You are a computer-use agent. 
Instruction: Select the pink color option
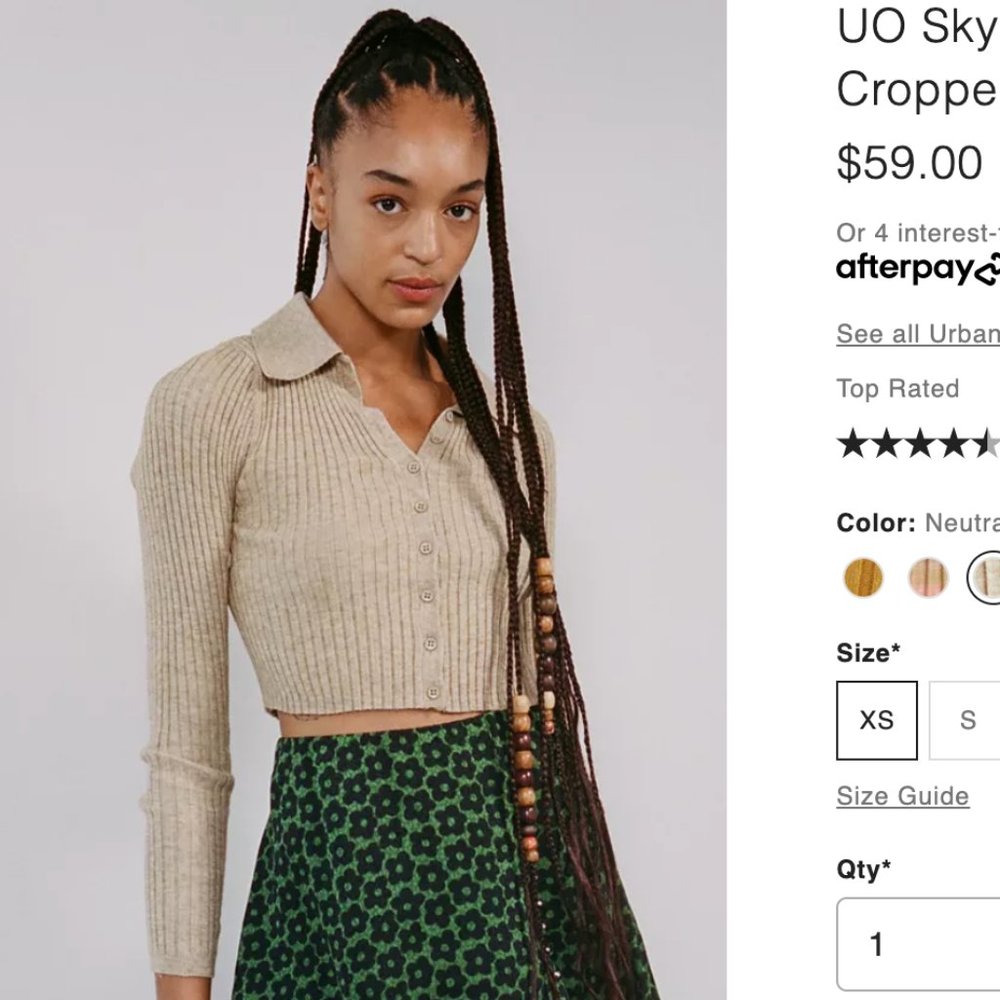[925, 578]
